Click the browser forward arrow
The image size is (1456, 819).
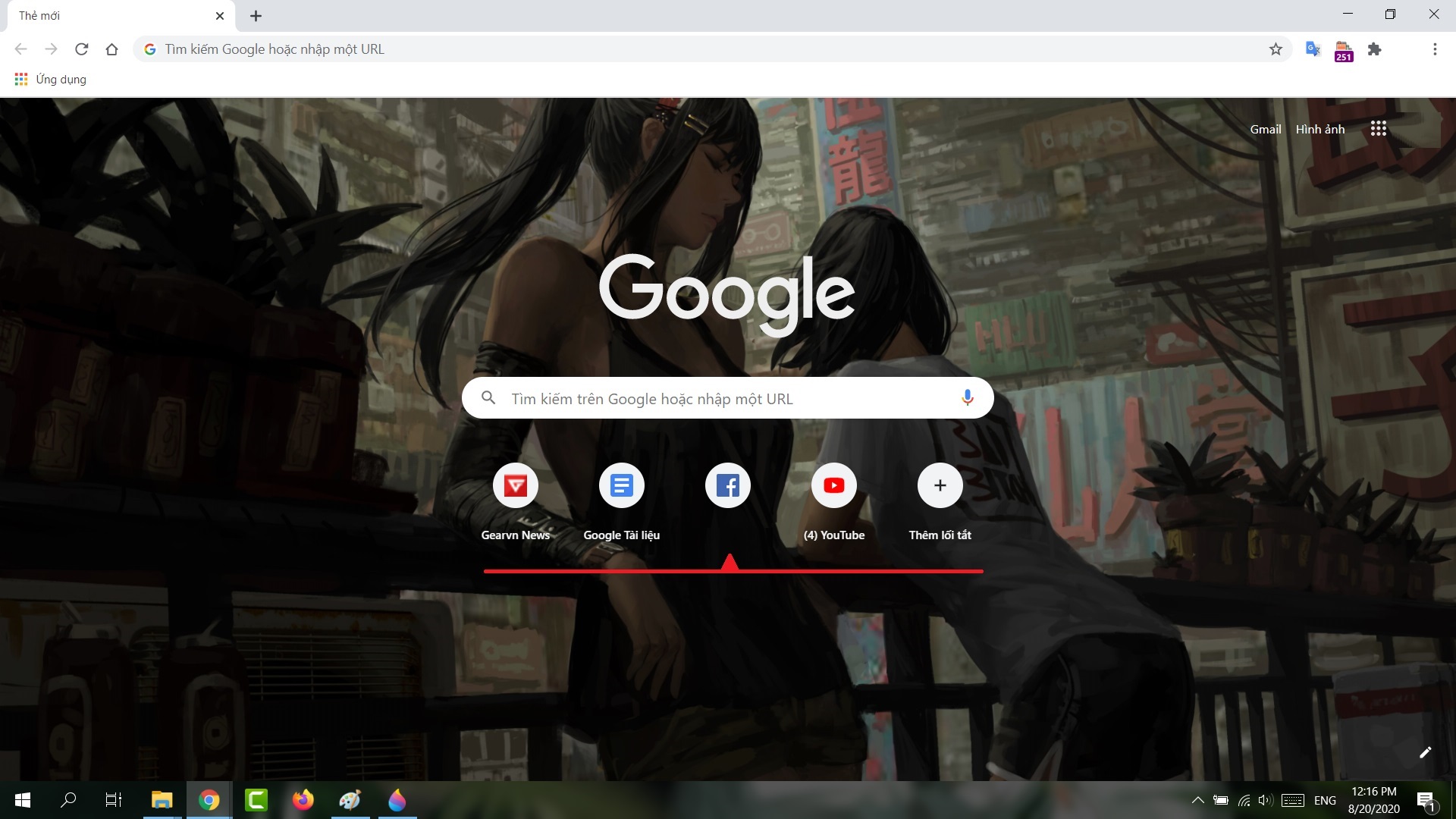click(x=51, y=49)
